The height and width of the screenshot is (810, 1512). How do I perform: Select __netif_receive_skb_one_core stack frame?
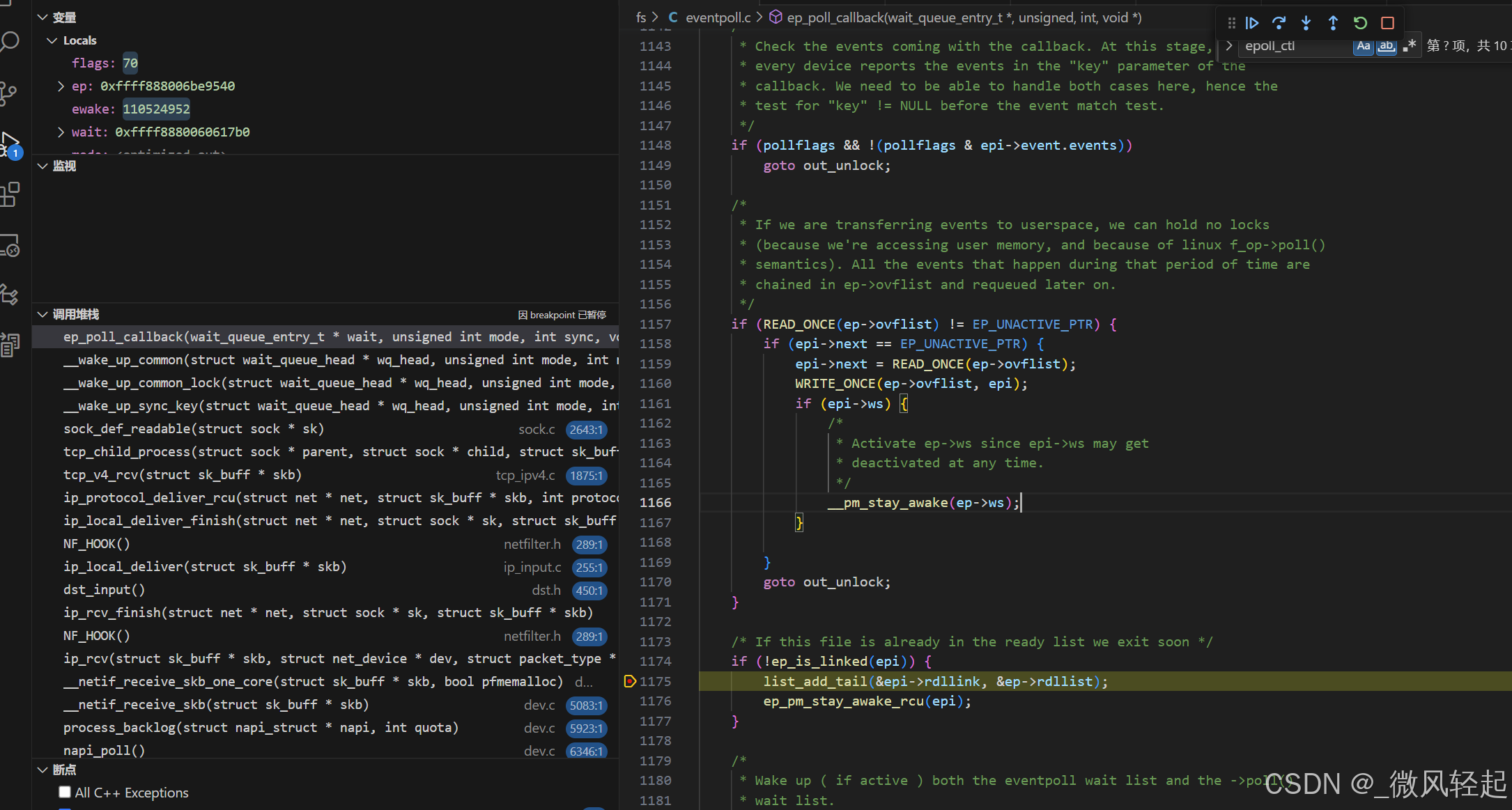(325, 682)
